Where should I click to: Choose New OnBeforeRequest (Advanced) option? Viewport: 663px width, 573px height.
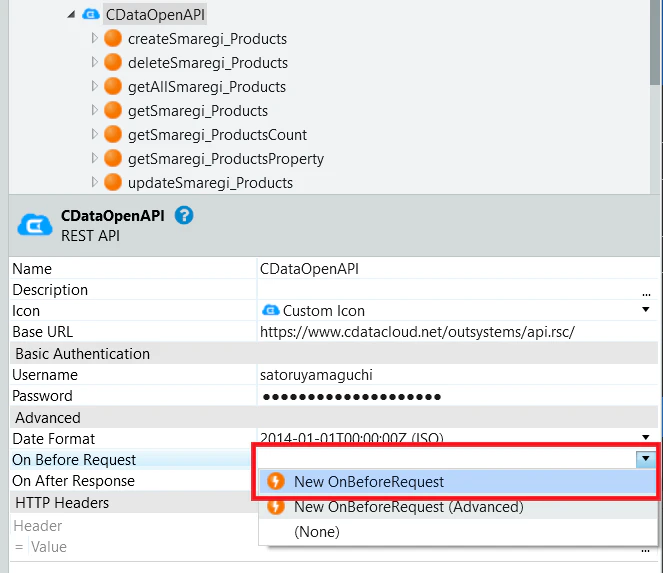458,507
